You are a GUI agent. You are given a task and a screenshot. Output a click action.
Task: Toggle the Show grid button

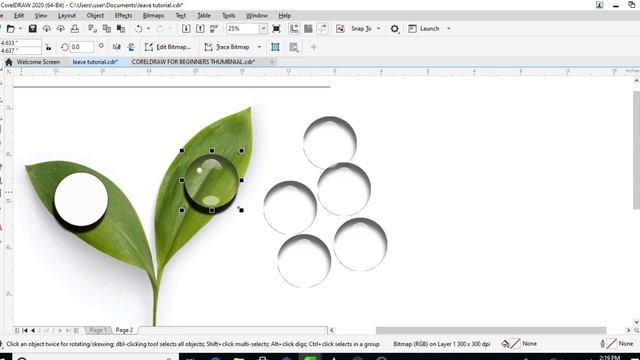[308, 29]
